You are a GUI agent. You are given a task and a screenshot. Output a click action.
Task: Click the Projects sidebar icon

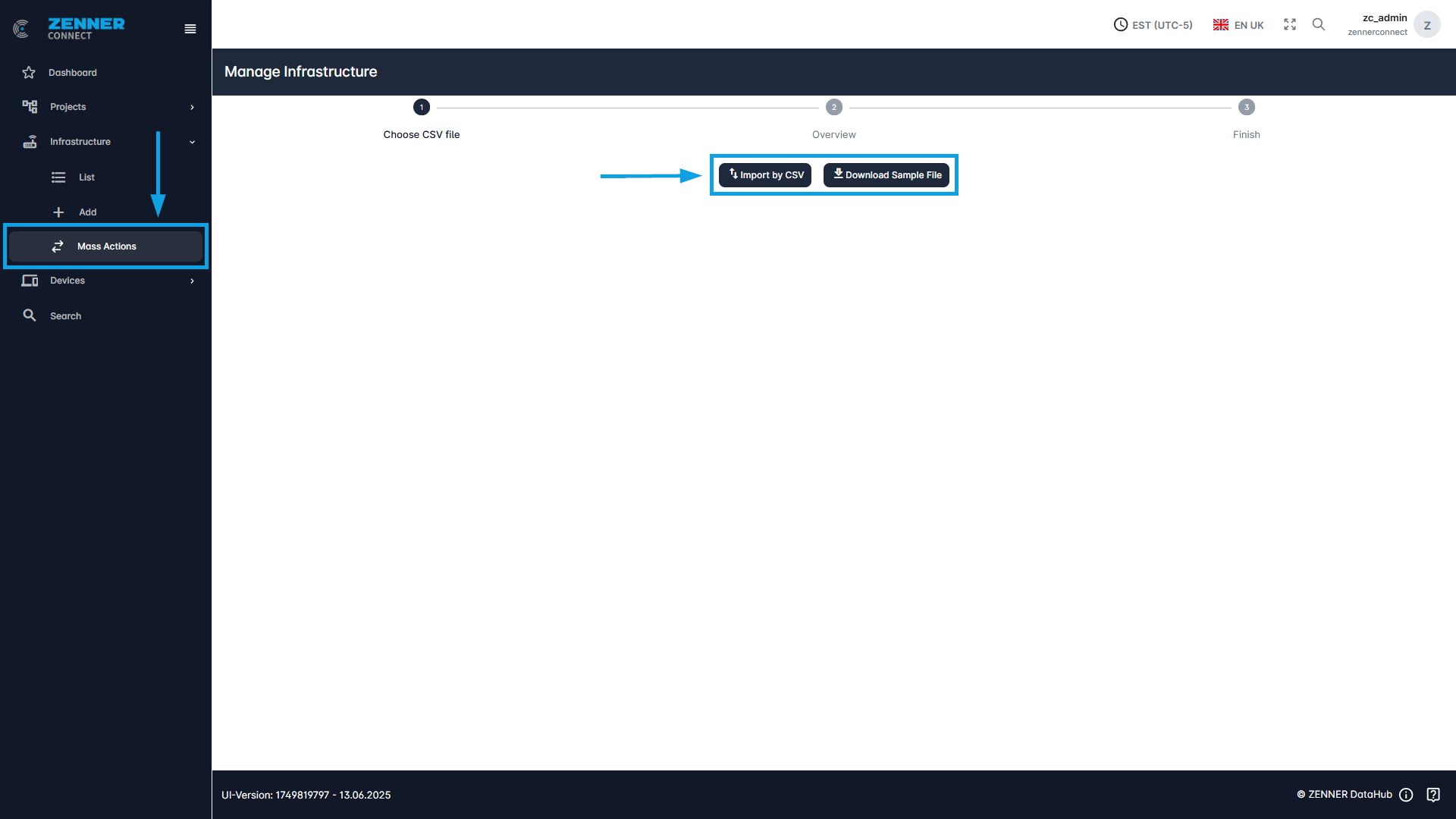tap(30, 106)
